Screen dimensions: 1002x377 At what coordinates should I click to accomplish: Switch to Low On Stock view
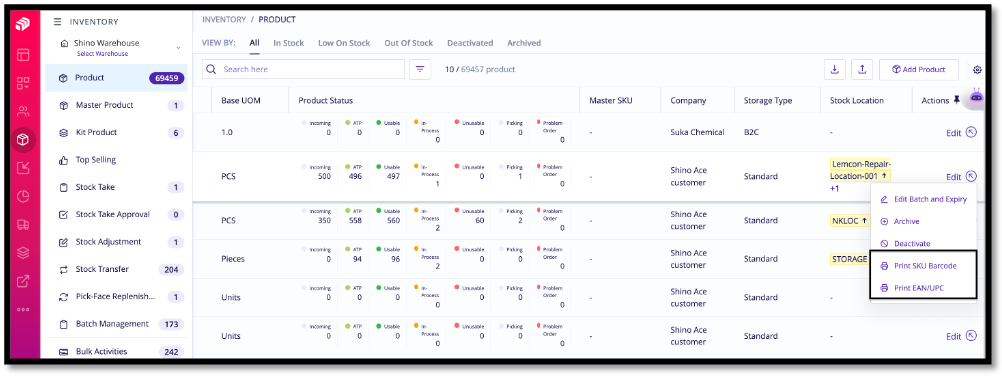point(344,43)
